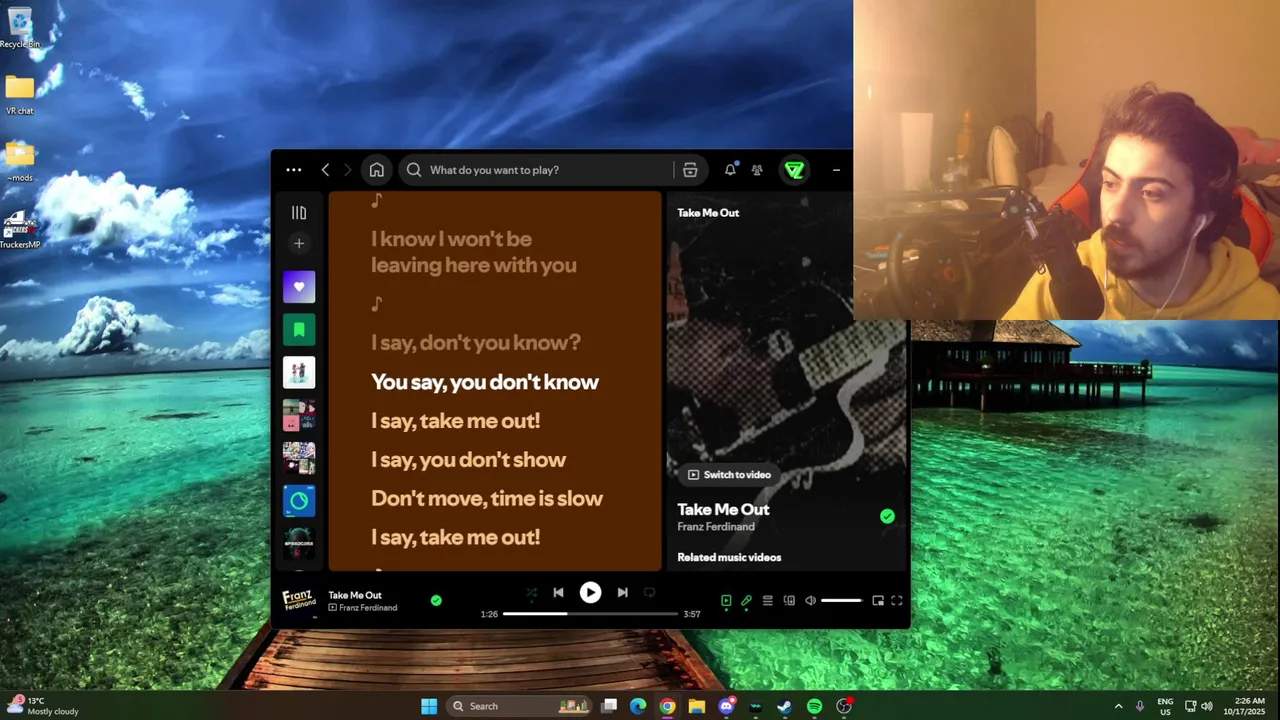Expand Your Library sidebar
Viewport: 1280px width, 720px height.
pos(298,212)
